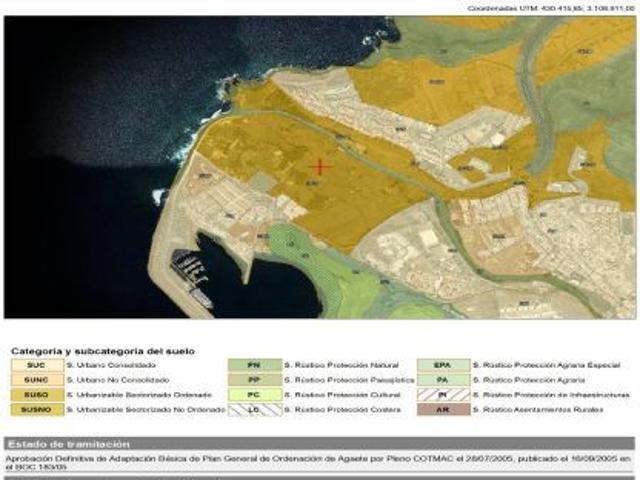
Task: Select the PP legend swatch
Action: pos(253,380)
